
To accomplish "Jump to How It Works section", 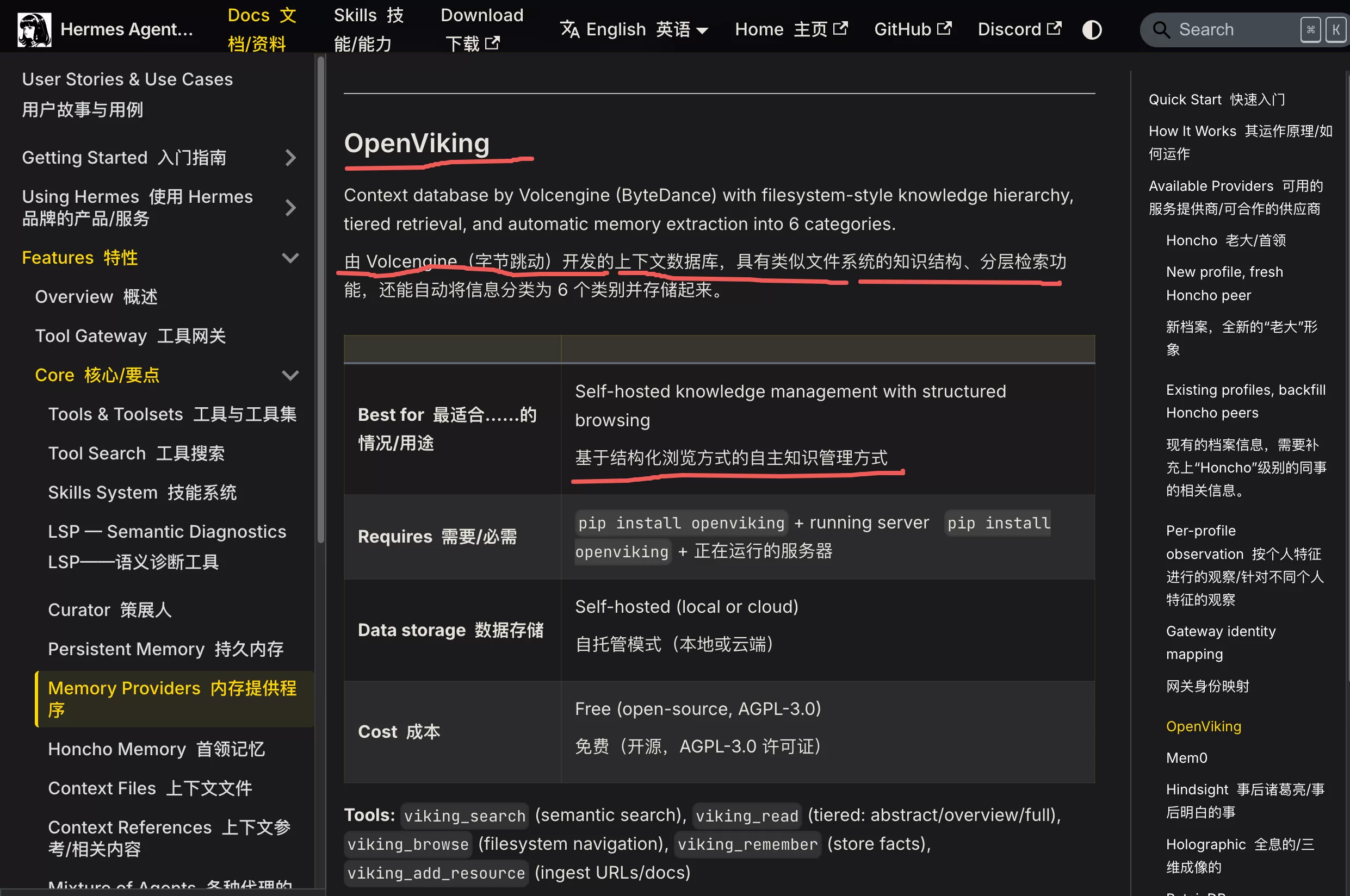I will [x=1240, y=142].
